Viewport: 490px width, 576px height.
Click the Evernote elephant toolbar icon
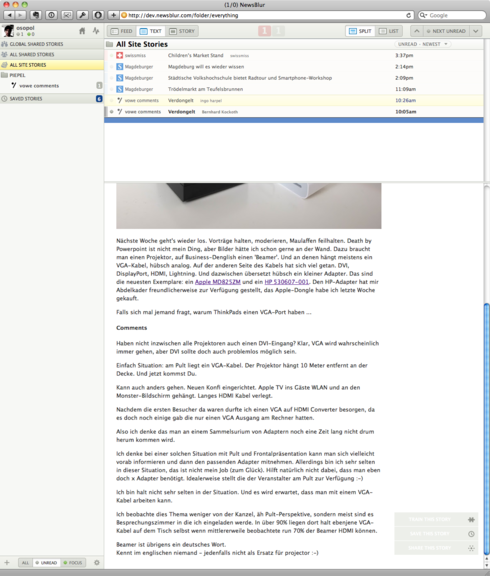[x=36, y=15]
